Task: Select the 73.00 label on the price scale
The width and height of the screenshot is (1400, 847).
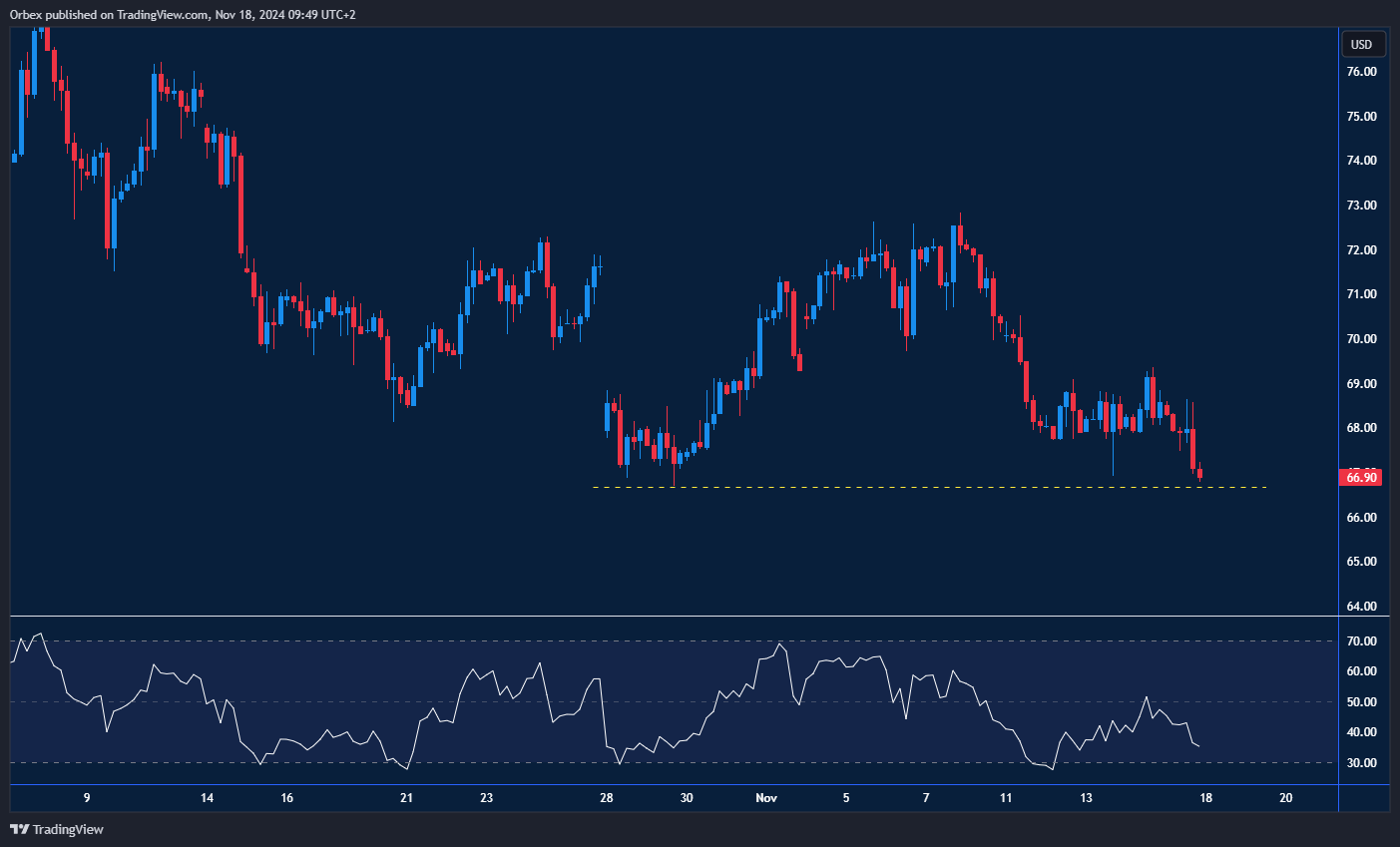Action: pyautogui.click(x=1361, y=206)
